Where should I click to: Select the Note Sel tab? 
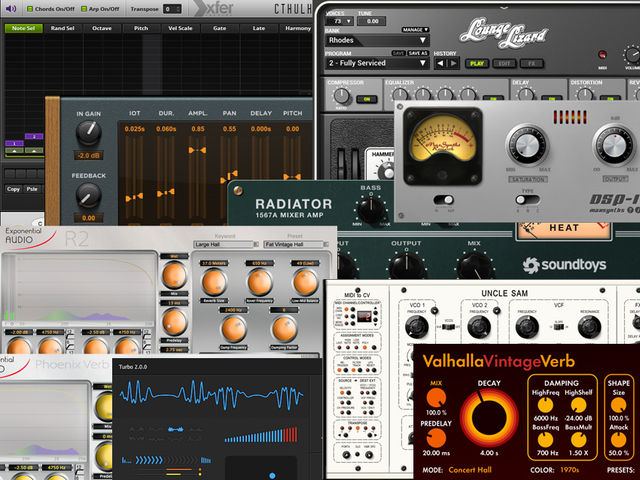coord(24,28)
